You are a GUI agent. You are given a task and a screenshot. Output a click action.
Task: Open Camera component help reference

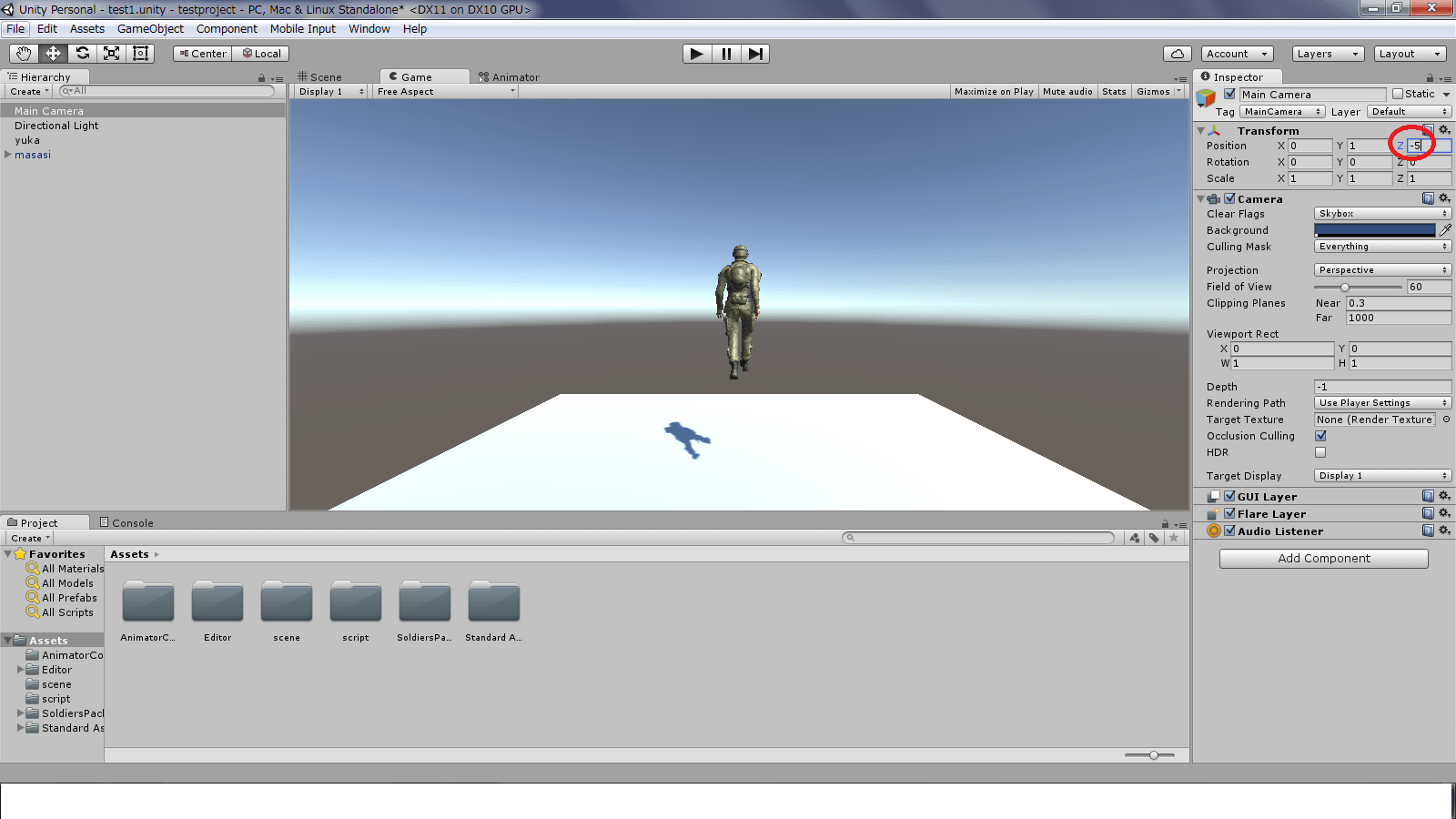(x=1428, y=198)
